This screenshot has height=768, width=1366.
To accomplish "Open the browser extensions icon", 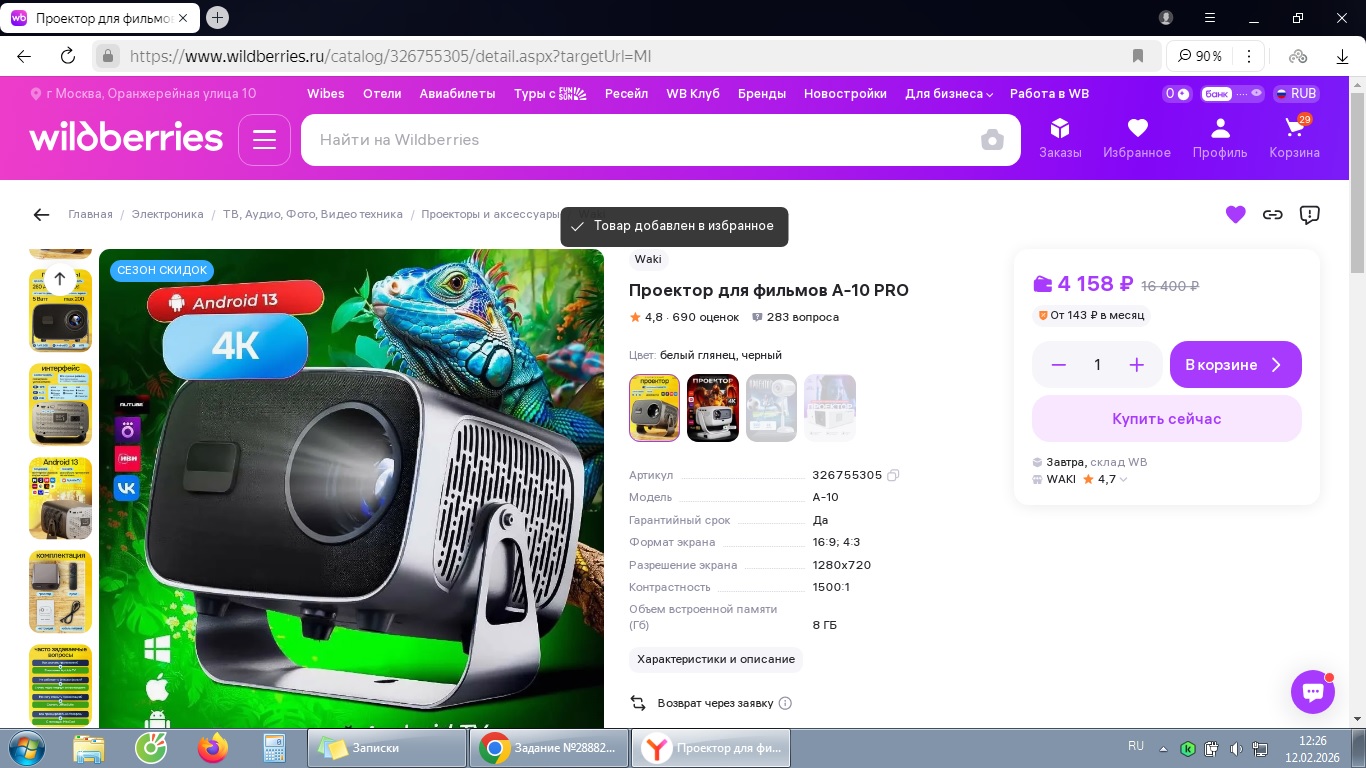I will [x=1298, y=56].
